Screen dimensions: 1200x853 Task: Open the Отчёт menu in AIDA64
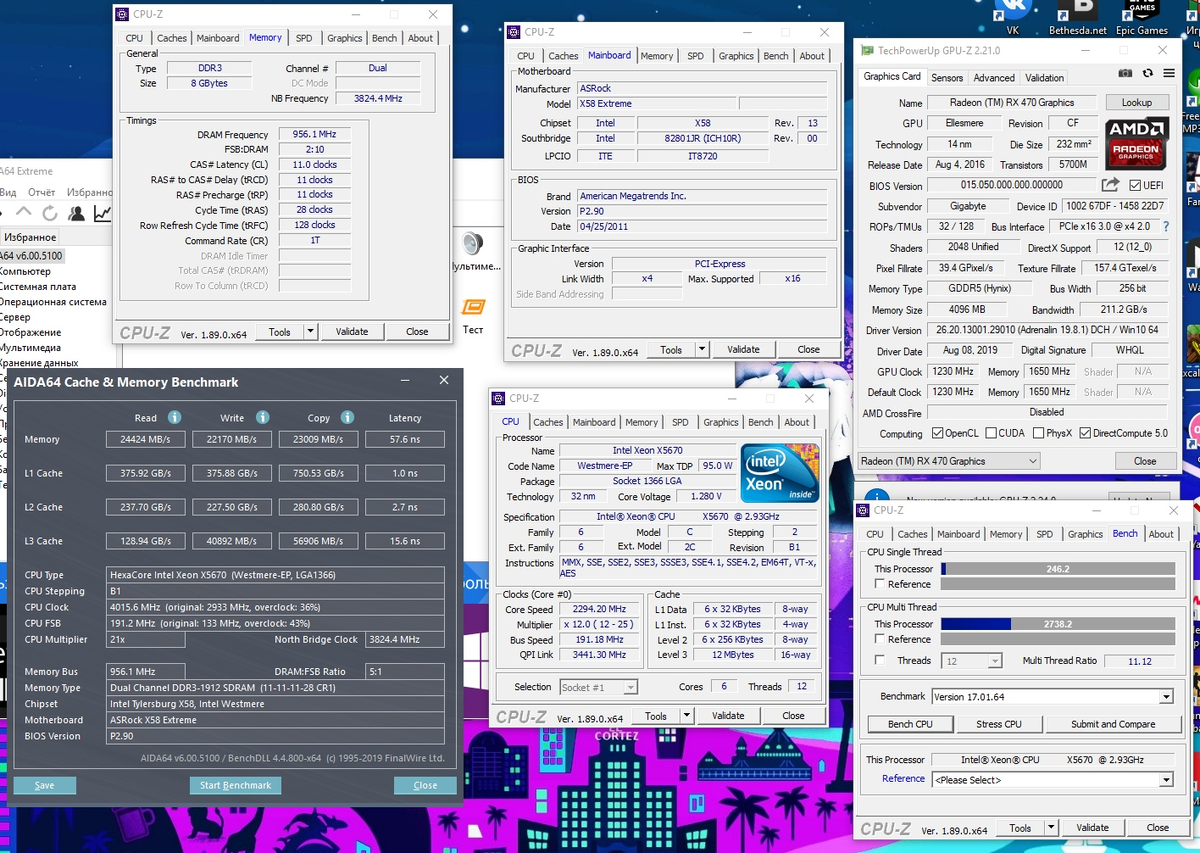pyautogui.click(x=42, y=192)
